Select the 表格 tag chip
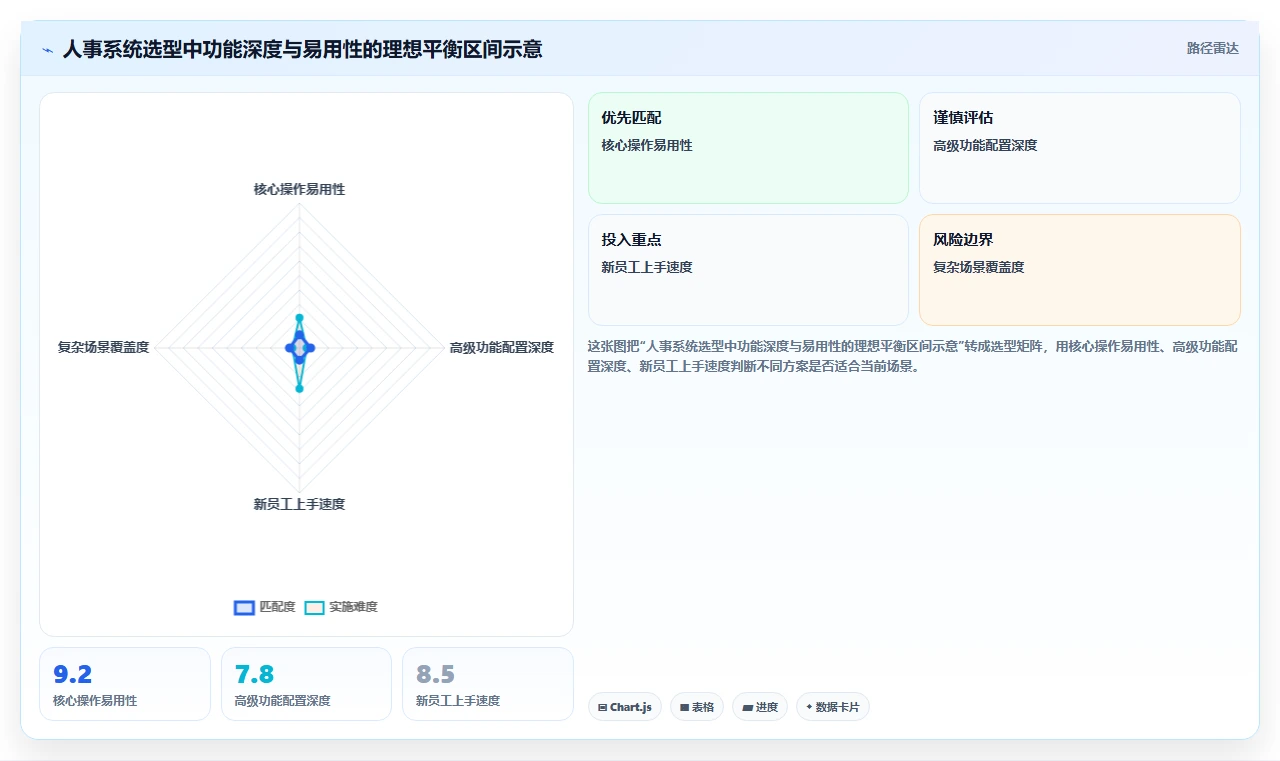The width and height of the screenshot is (1280, 761). pyautogui.click(x=697, y=707)
